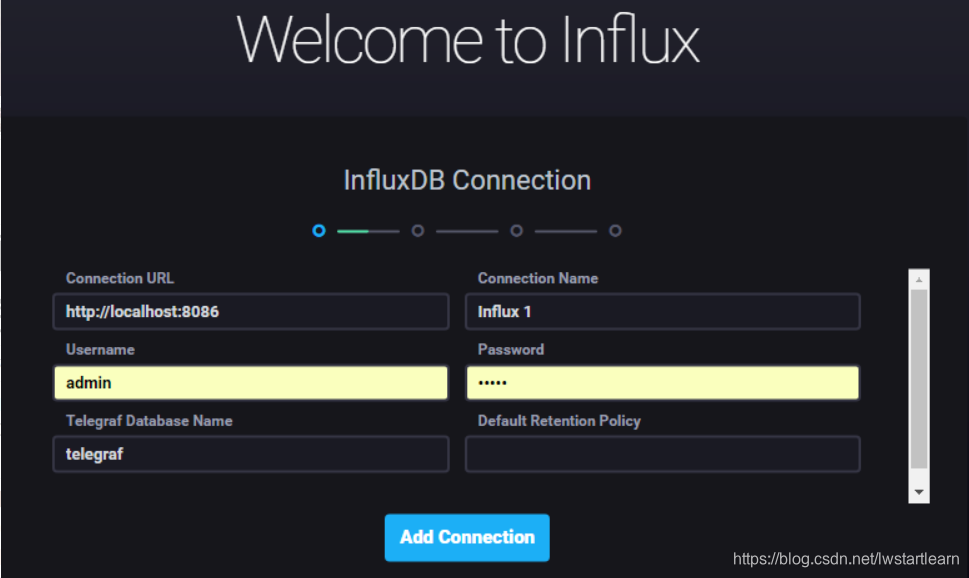The width and height of the screenshot is (969, 578).
Task: Click the Welcome to Influx title
Action: (x=468, y=40)
